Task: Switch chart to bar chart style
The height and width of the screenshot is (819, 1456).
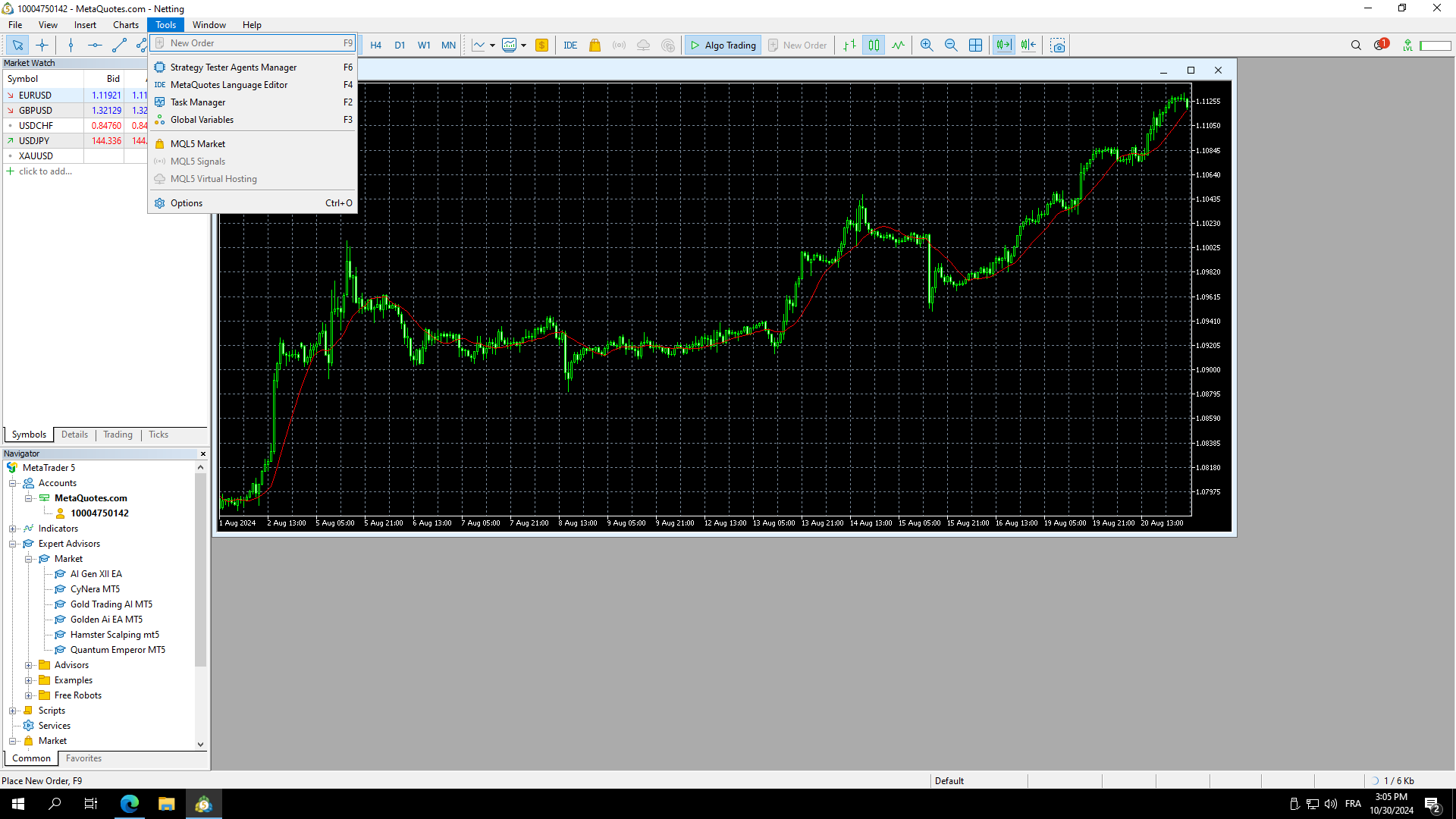Action: click(850, 45)
